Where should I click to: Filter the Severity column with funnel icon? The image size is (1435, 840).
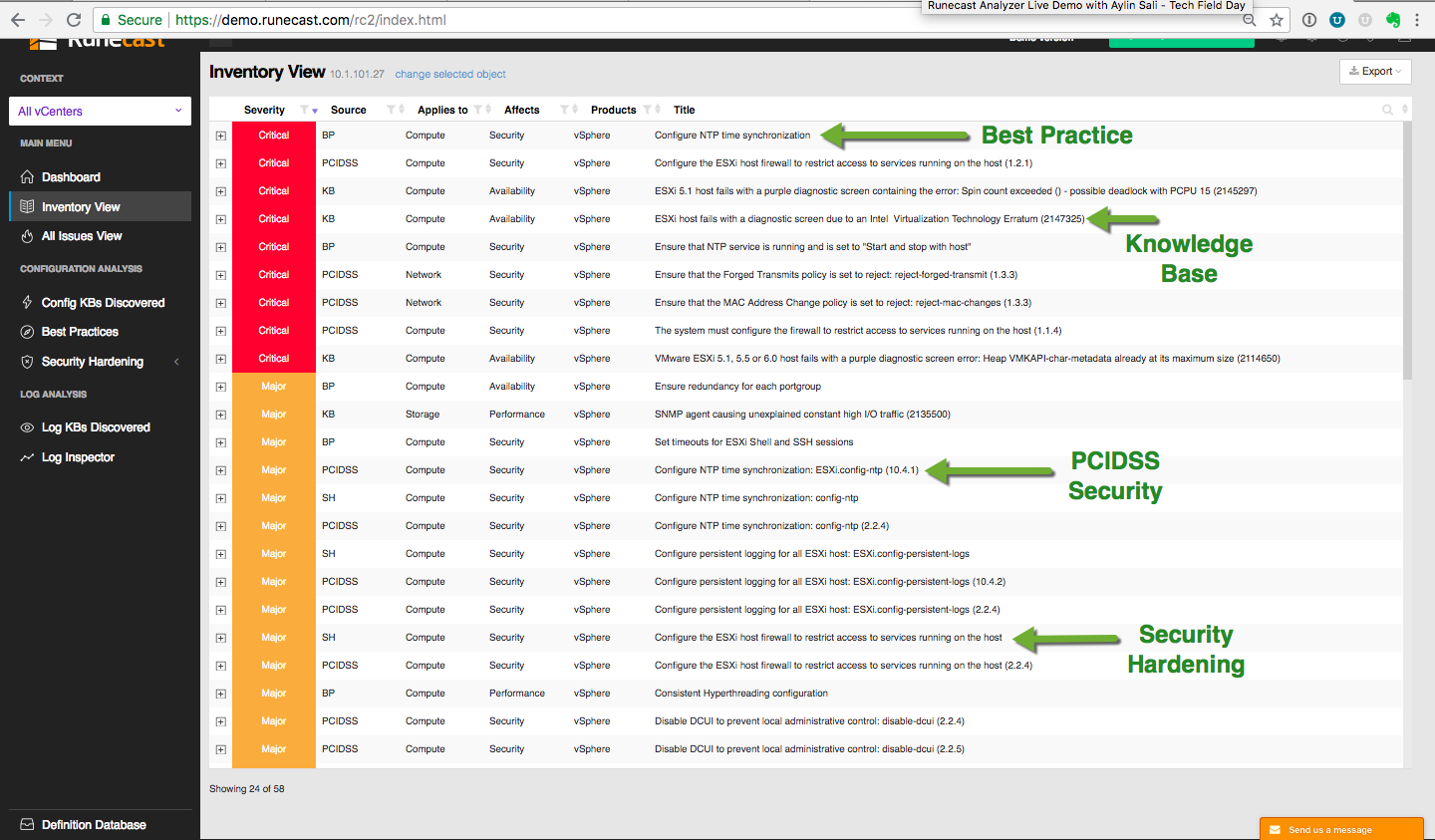click(304, 110)
